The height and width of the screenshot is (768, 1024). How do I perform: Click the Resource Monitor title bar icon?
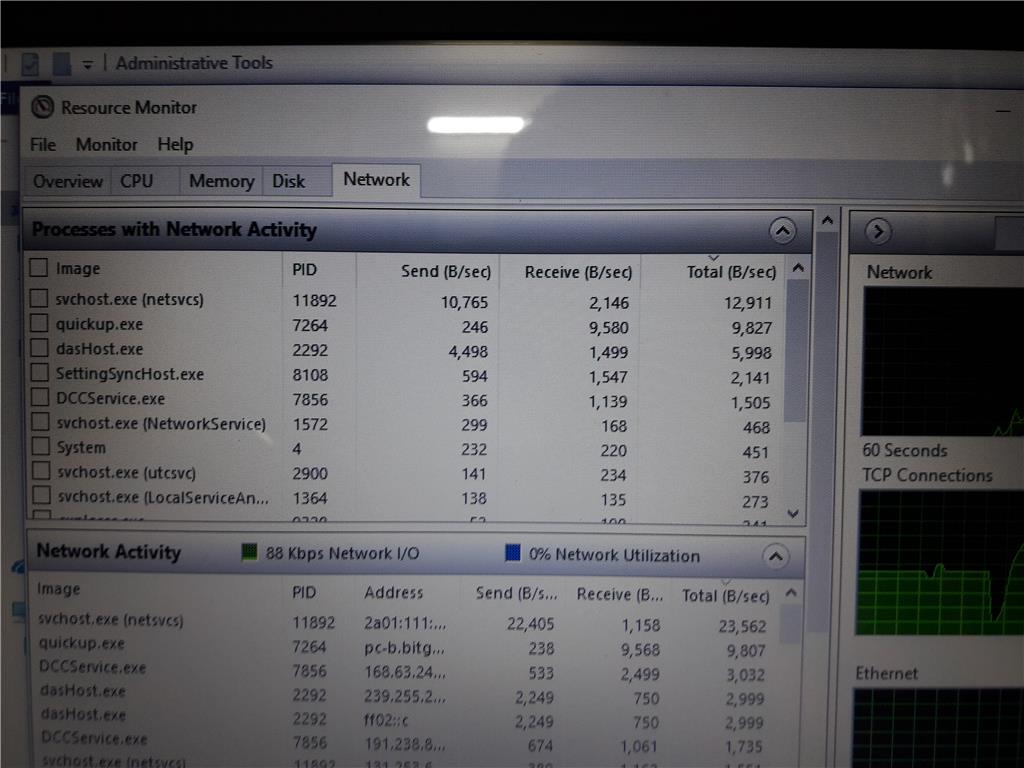point(42,106)
